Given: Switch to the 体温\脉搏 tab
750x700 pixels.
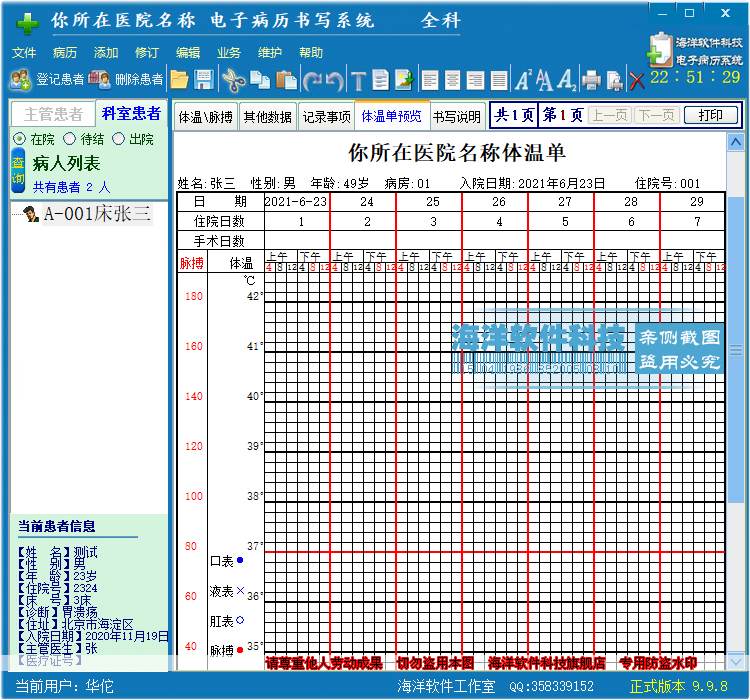Looking at the screenshot, I should pos(205,116).
